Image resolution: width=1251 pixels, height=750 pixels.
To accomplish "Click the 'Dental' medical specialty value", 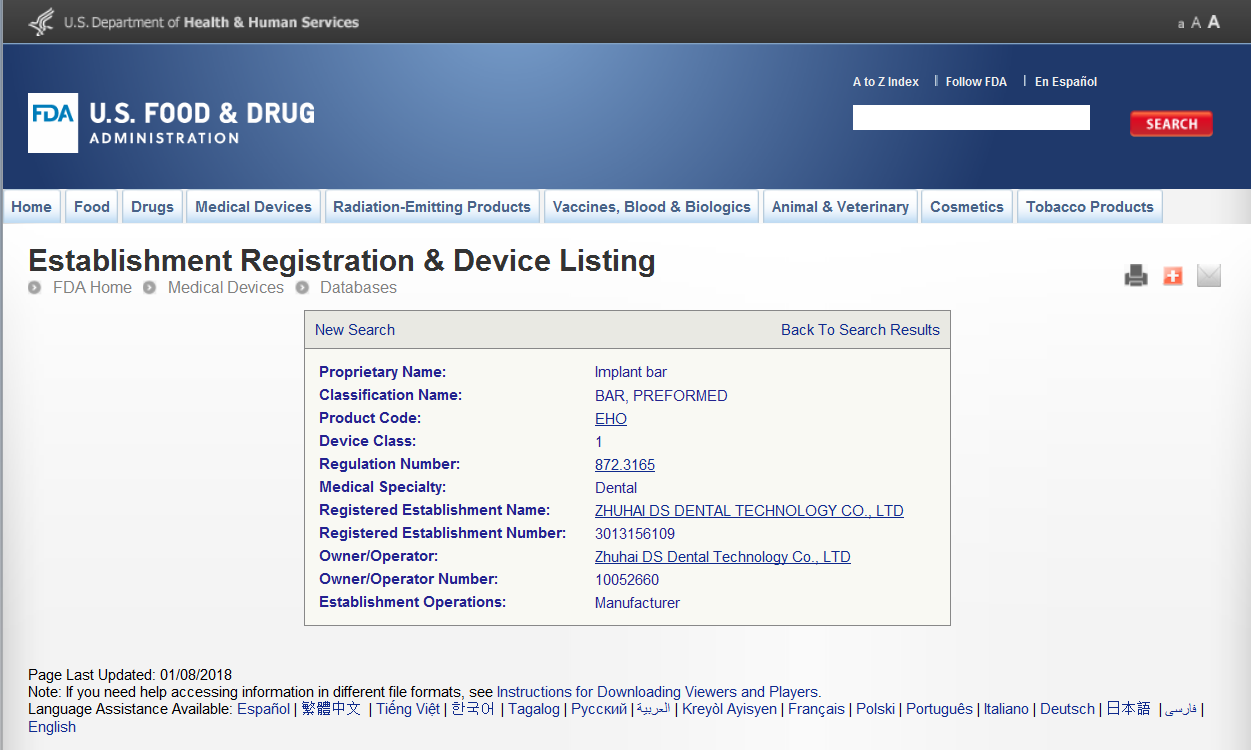I will [616, 488].
